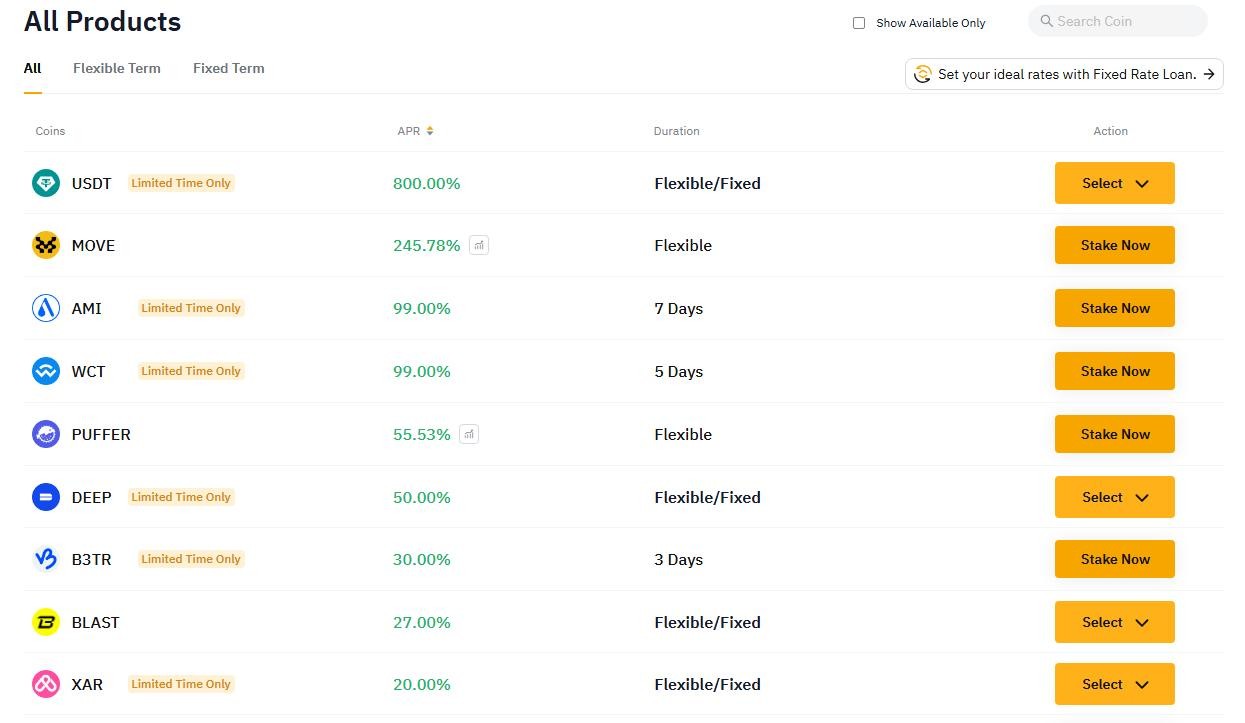The width and height of the screenshot is (1245, 723).
Task: Click the 30.00% APR value
Action: [422, 559]
